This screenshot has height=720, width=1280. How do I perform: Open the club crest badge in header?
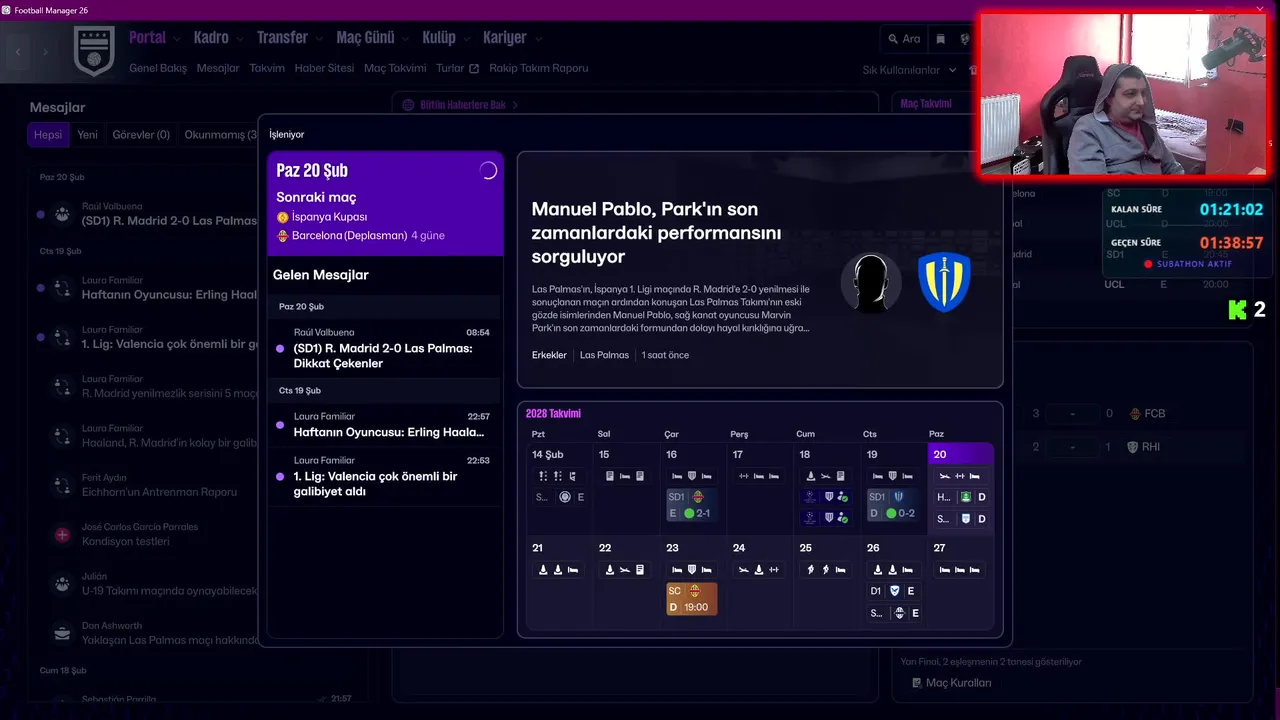(94, 51)
